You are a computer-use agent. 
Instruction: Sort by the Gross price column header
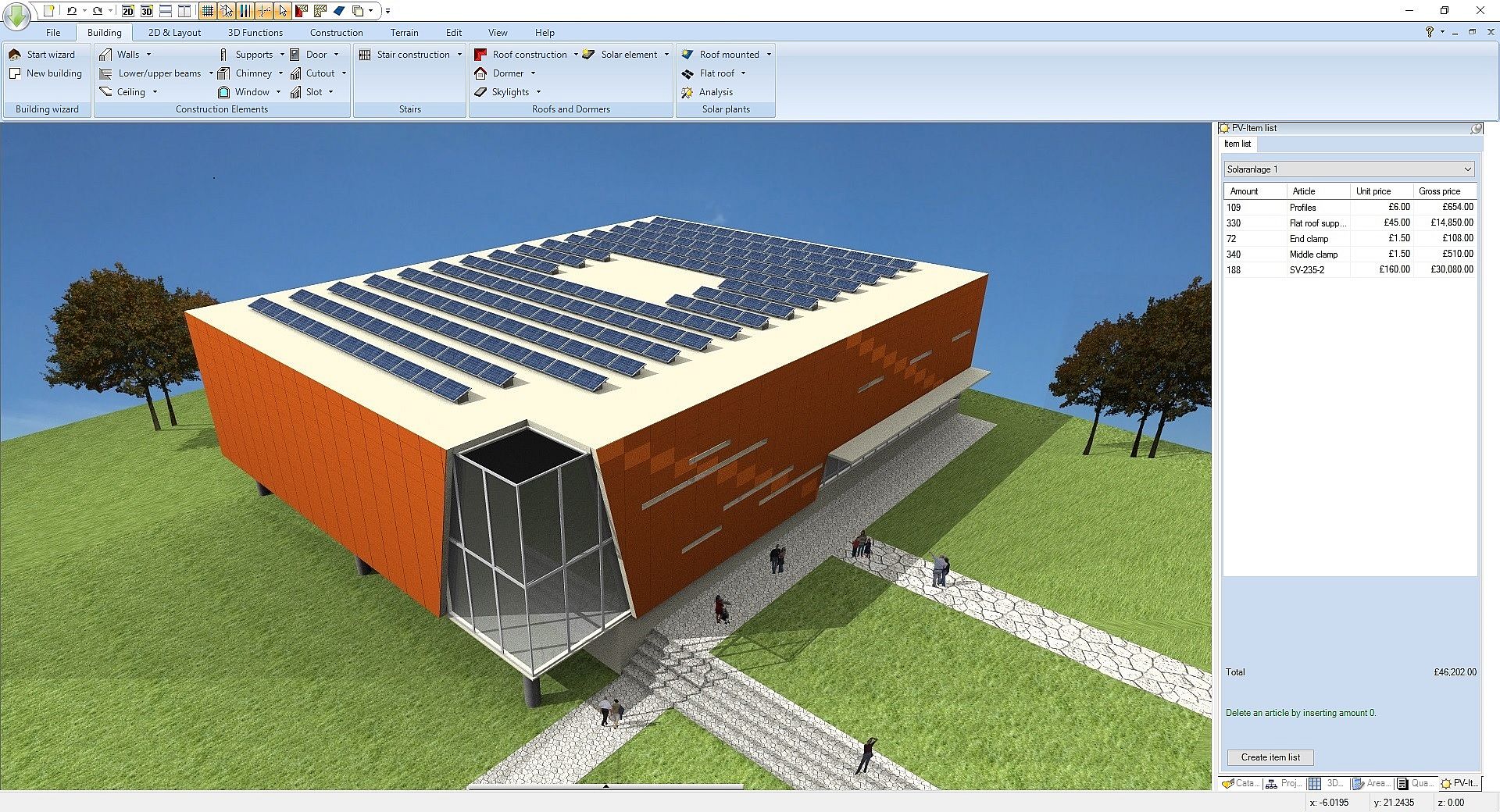pos(1439,191)
